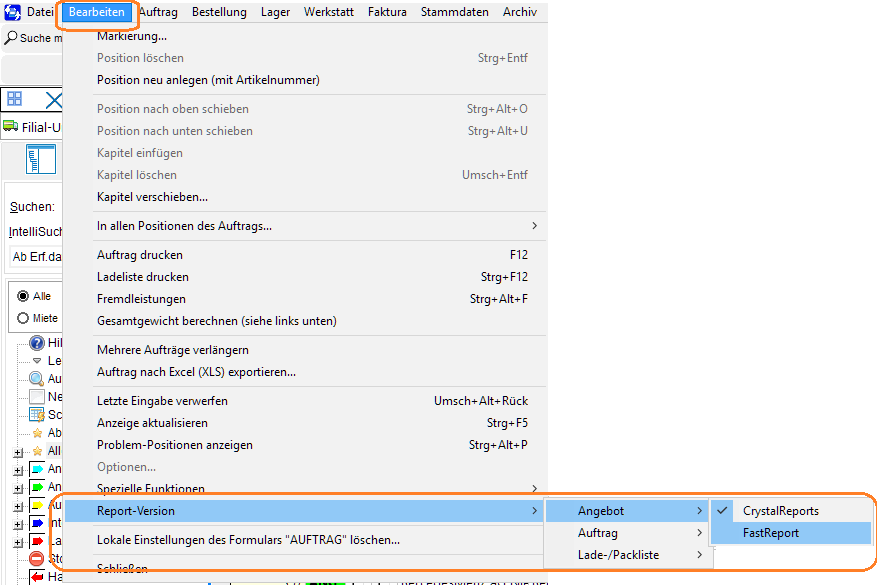
Task: Click the star icon next to Ab
Action: tap(37, 433)
